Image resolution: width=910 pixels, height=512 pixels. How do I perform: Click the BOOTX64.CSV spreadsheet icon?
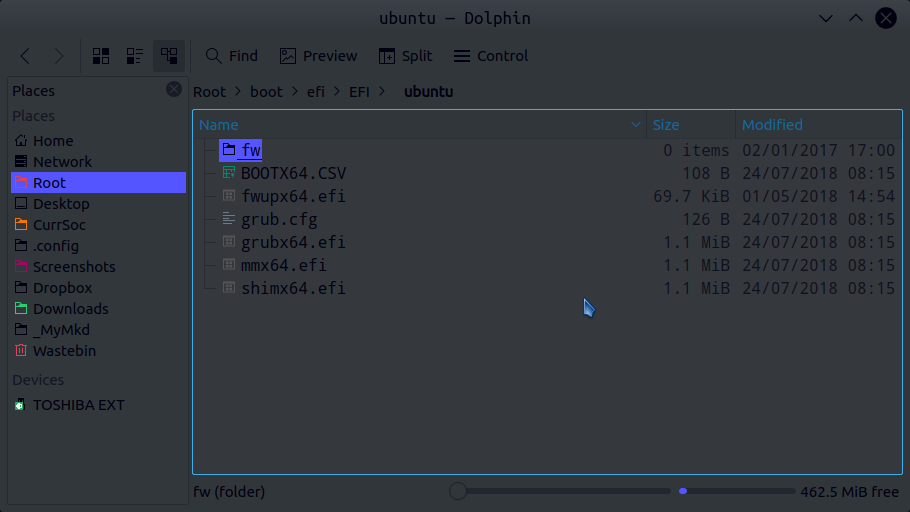pos(229,172)
